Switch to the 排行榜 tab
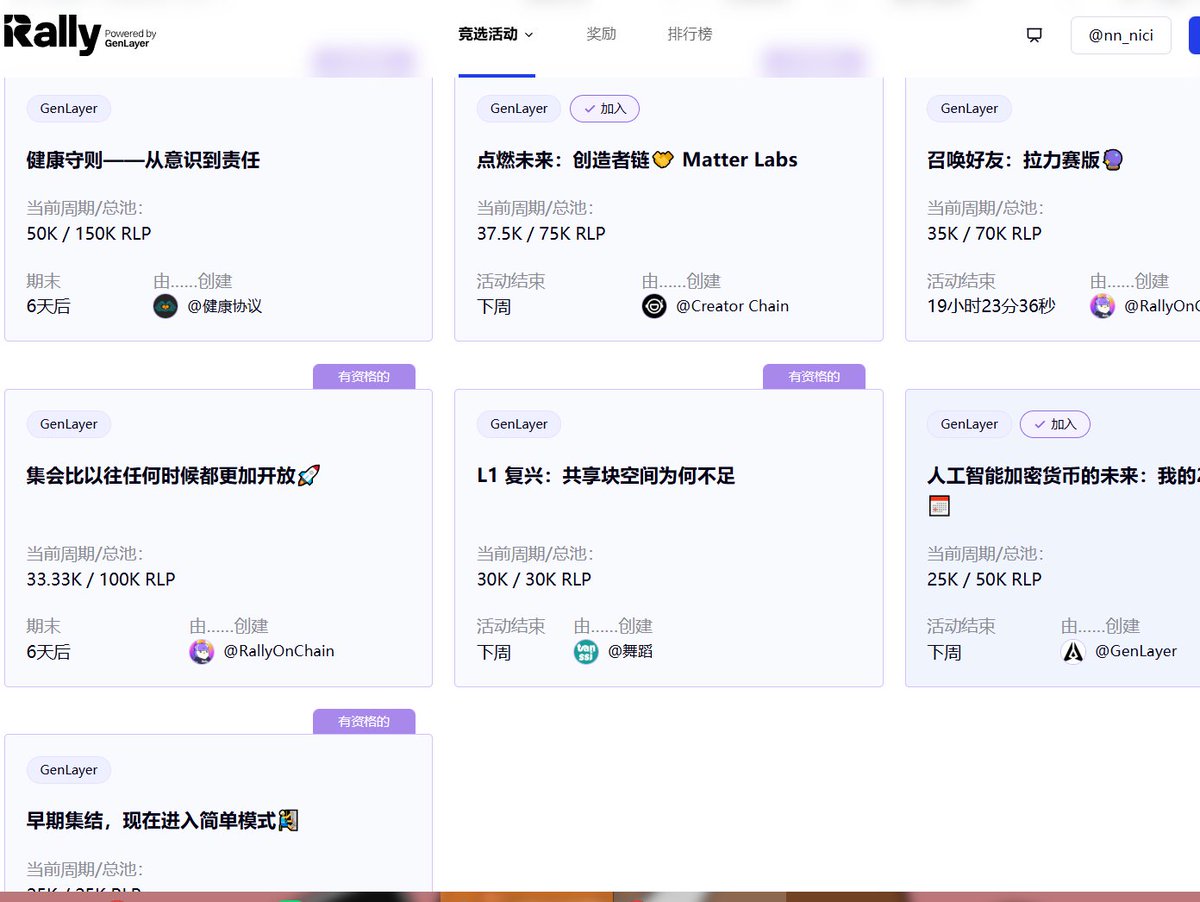The height and width of the screenshot is (902, 1200). [x=690, y=34]
